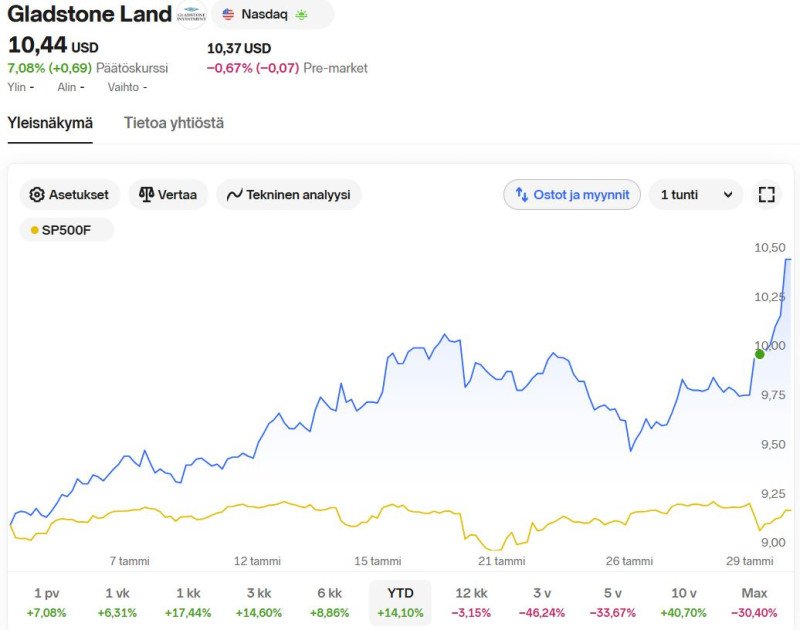Click the Gladstone company logo icon
Viewport: 800px width, 630px height.
pyautogui.click(x=191, y=15)
